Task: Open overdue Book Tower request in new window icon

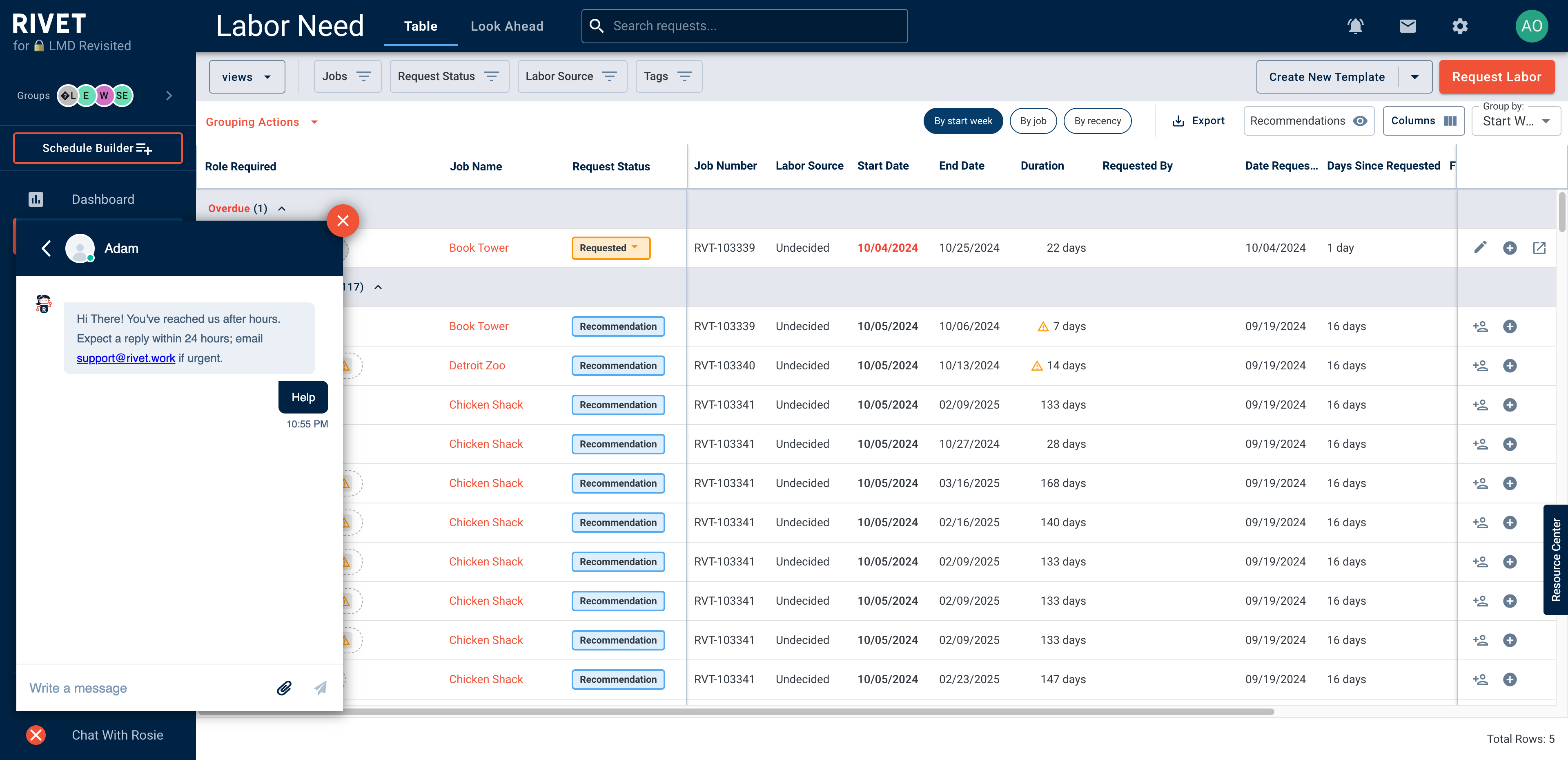Action: (1539, 248)
